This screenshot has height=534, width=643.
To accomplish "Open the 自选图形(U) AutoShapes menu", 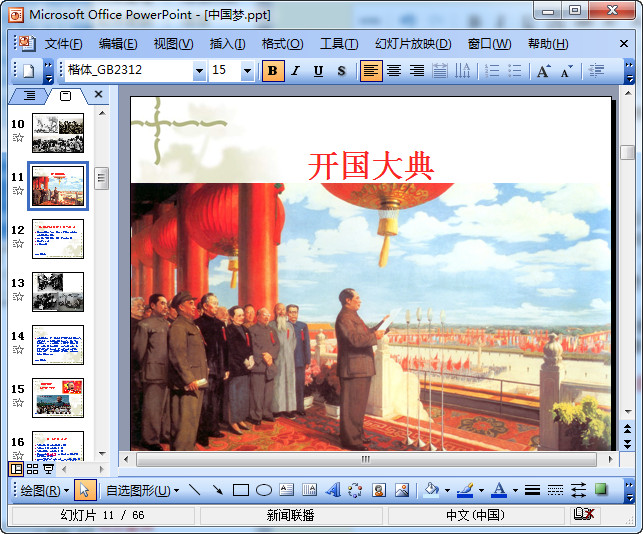I will pos(143,490).
